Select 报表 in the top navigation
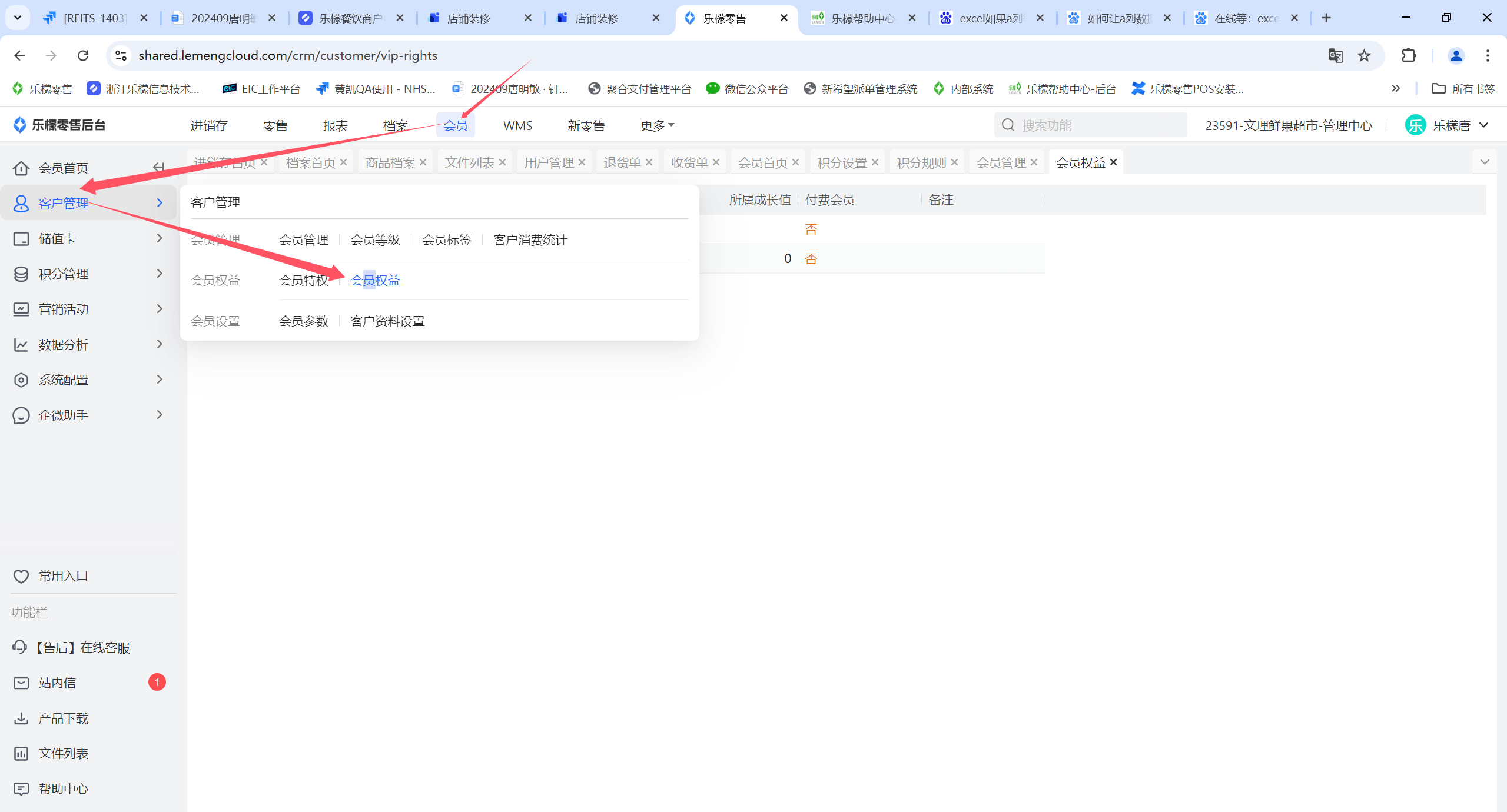The image size is (1507, 812). tap(336, 125)
